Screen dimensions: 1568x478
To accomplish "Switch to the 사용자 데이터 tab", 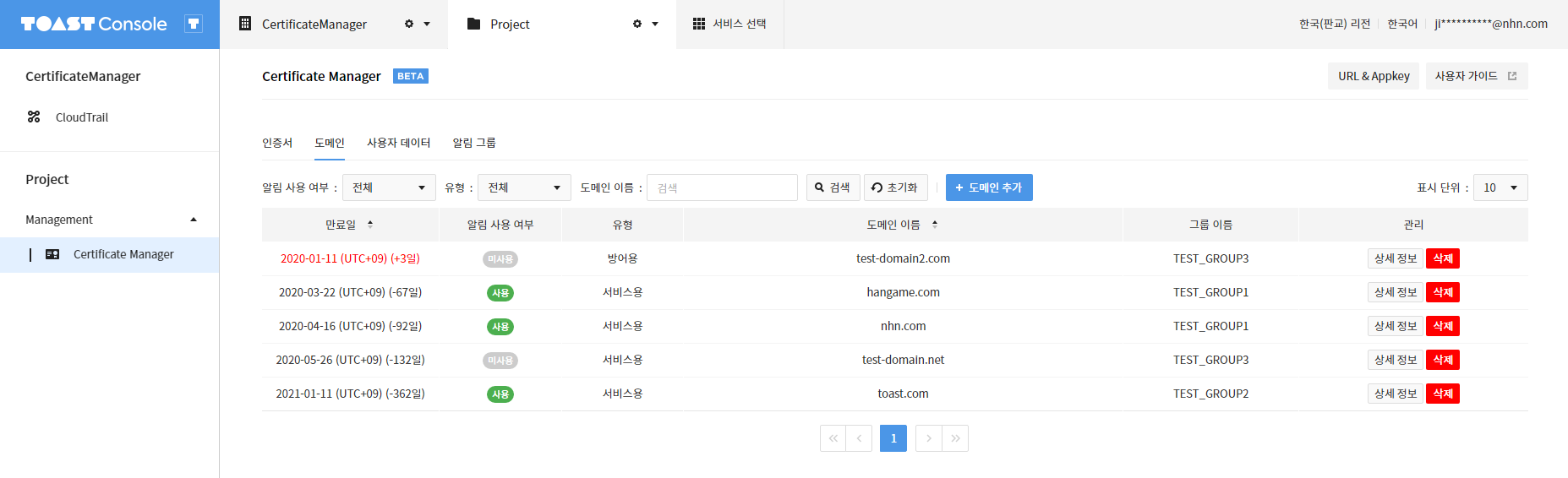I will (x=398, y=143).
